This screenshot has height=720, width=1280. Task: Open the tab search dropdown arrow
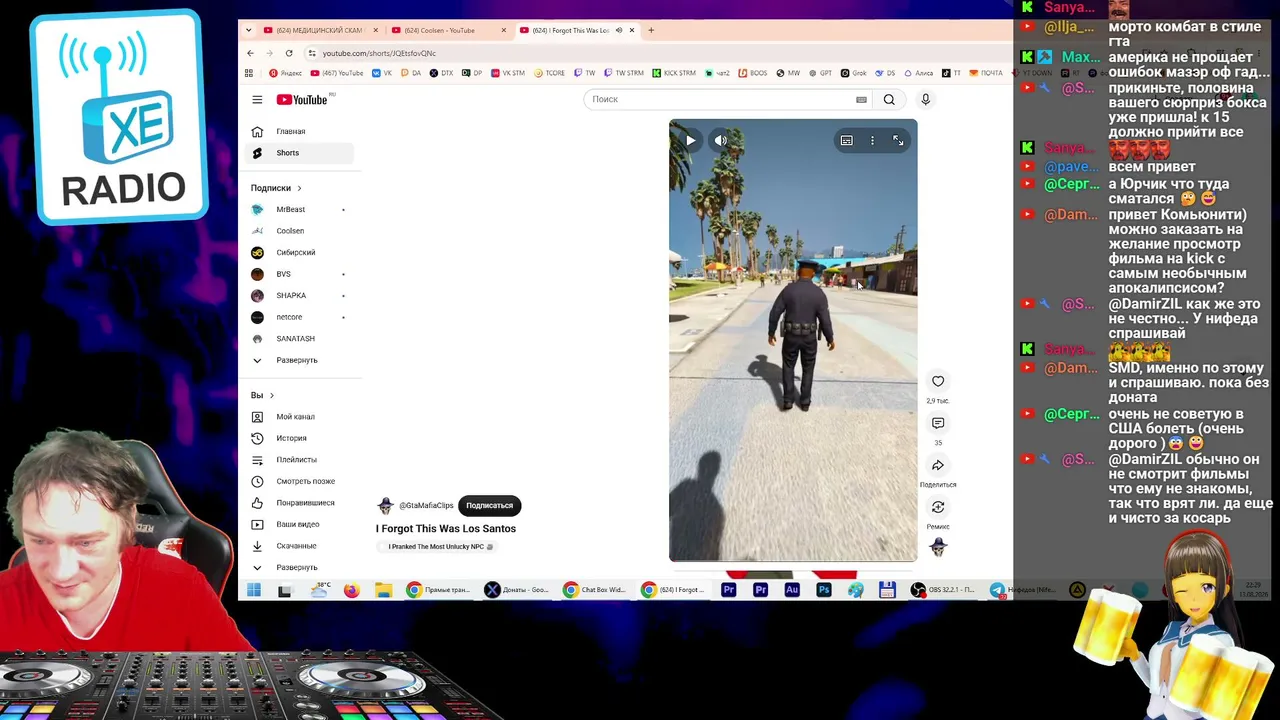click(249, 30)
